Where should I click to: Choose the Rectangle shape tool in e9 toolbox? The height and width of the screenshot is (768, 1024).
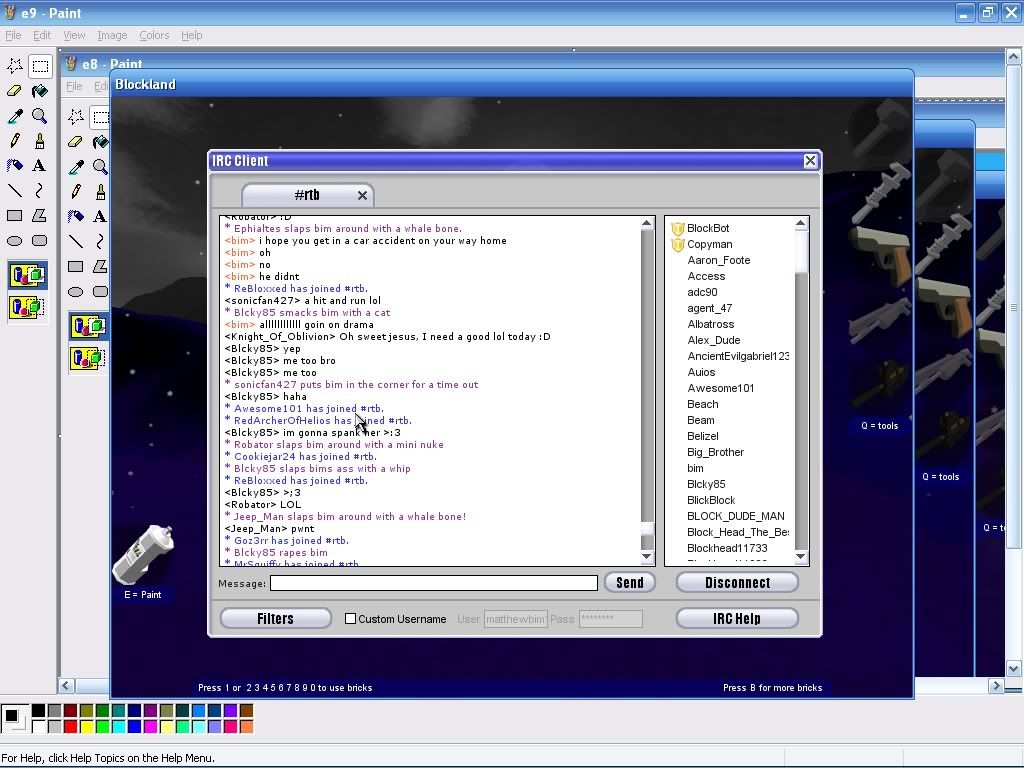click(x=14, y=215)
